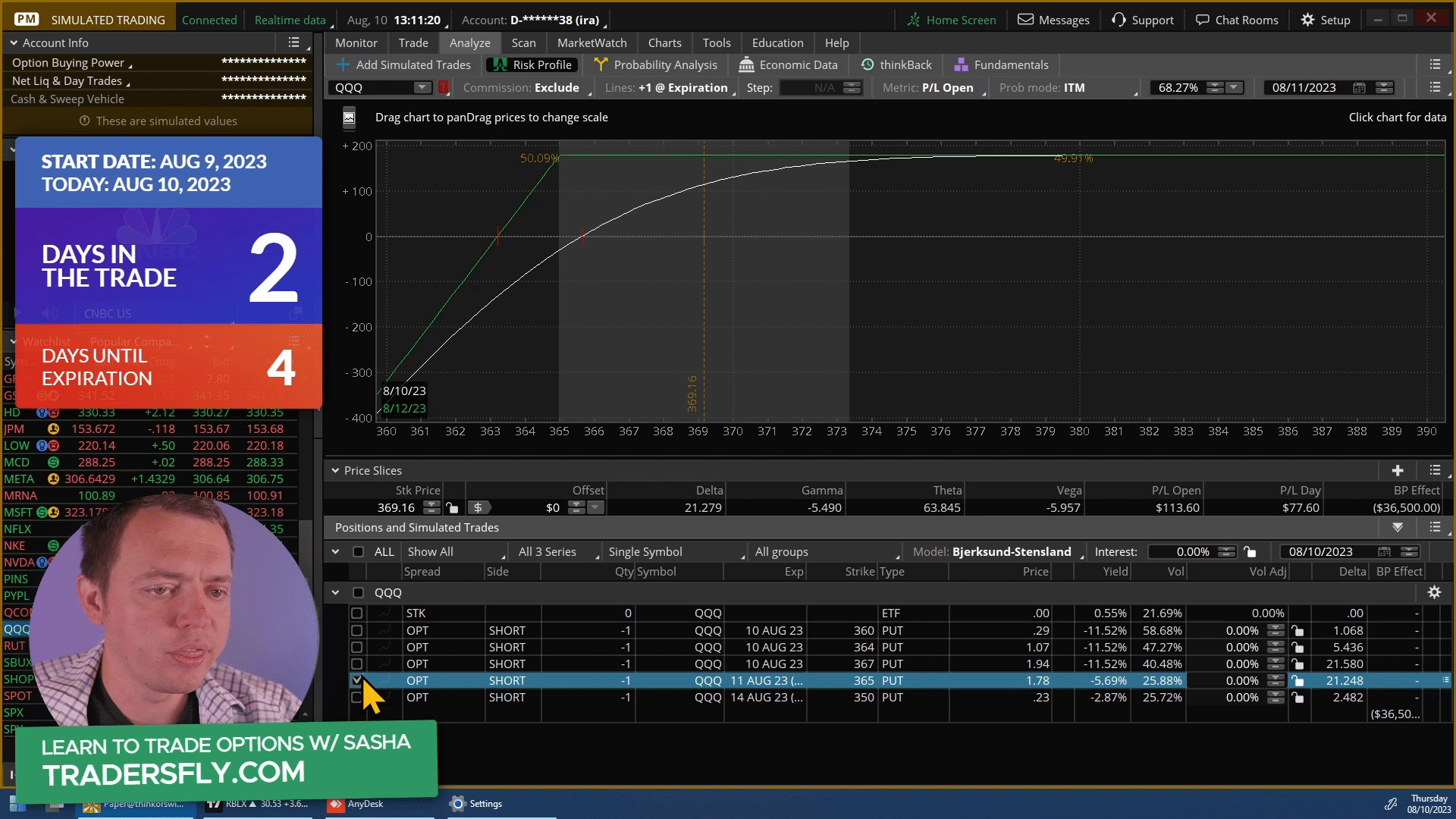Image resolution: width=1456 pixels, height=819 pixels.
Task: Open Setup gear in top bar
Action: tap(1307, 20)
